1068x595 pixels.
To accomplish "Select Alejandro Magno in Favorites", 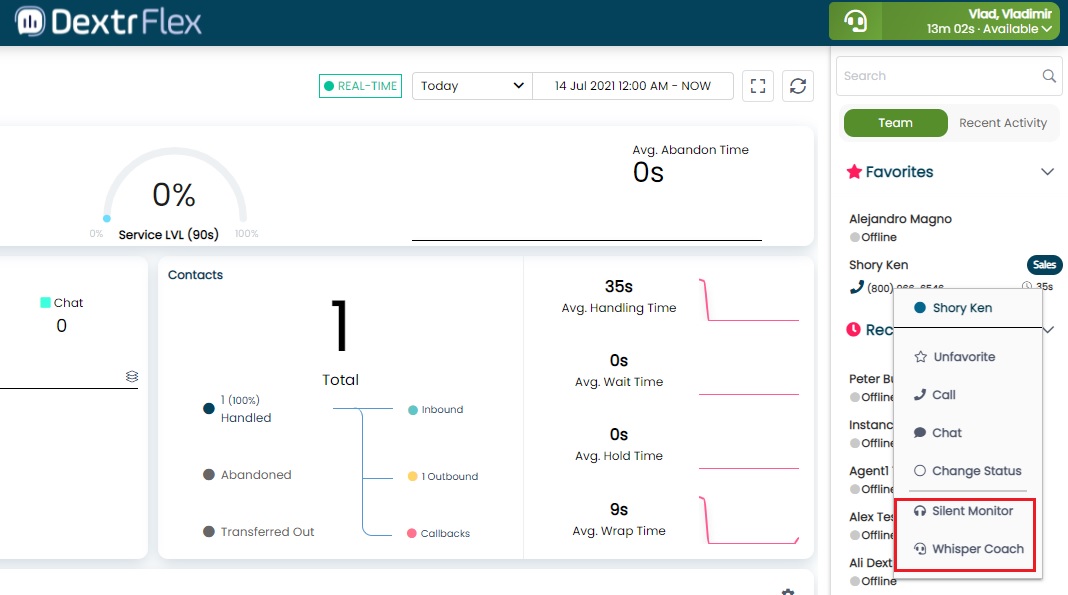I will coord(900,219).
